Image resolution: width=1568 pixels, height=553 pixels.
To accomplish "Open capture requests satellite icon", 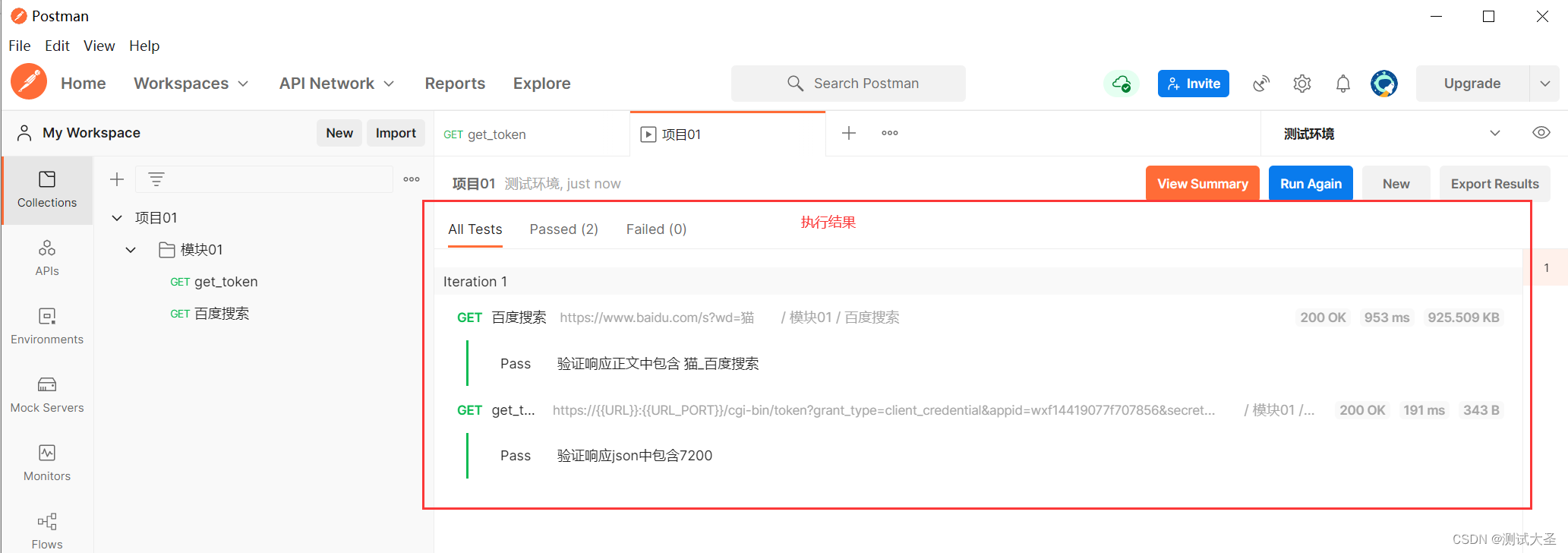I will (1261, 84).
